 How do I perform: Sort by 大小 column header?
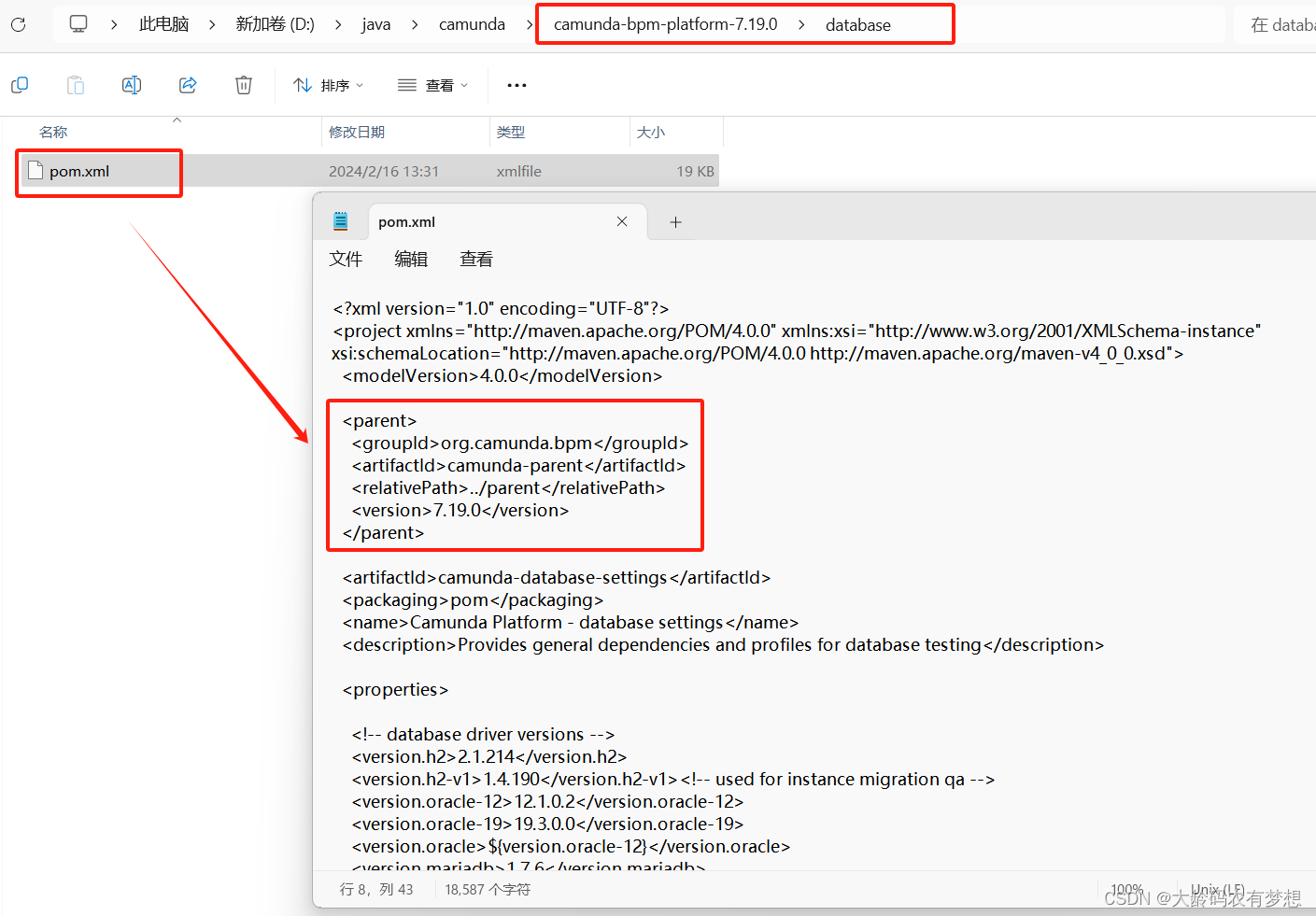tap(651, 132)
